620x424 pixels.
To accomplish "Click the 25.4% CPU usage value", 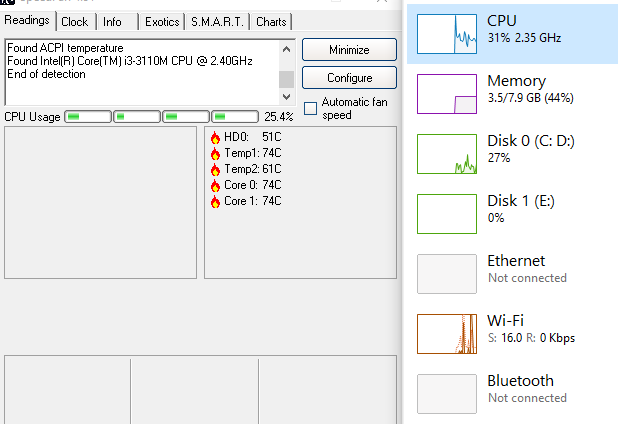I will pyautogui.click(x=279, y=117).
